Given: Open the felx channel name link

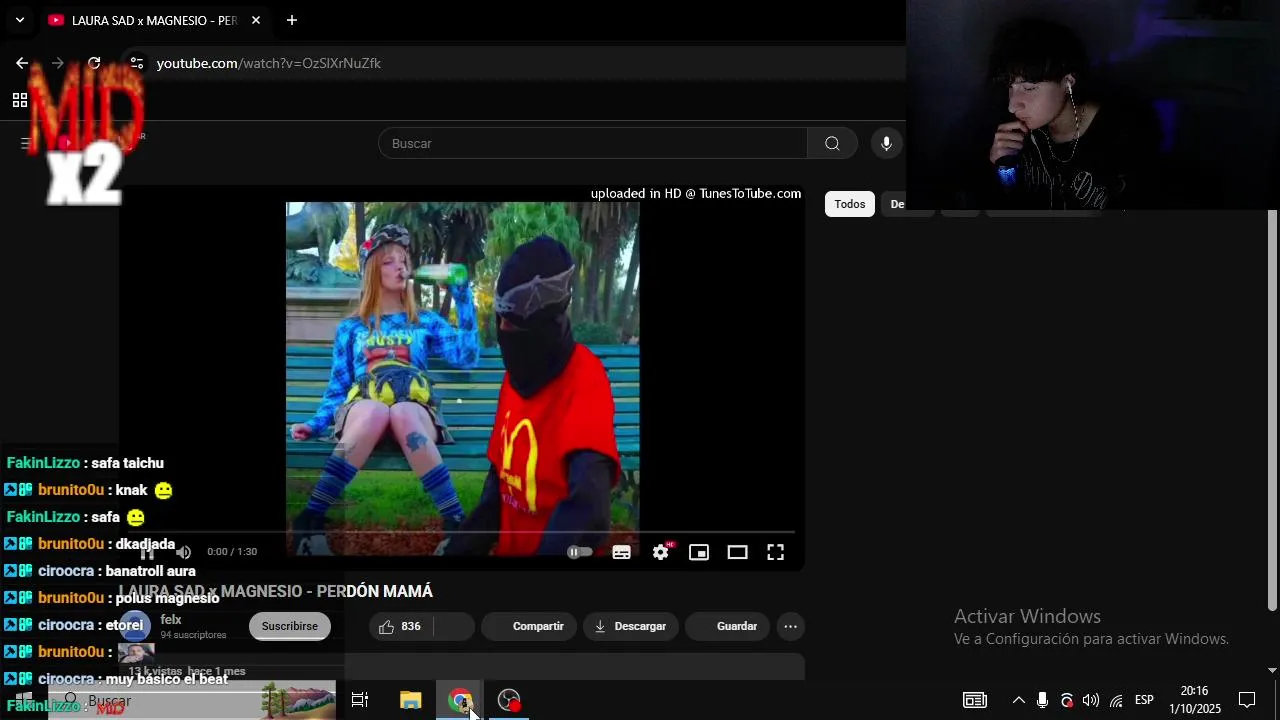Looking at the screenshot, I should pyautogui.click(x=171, y=620).
